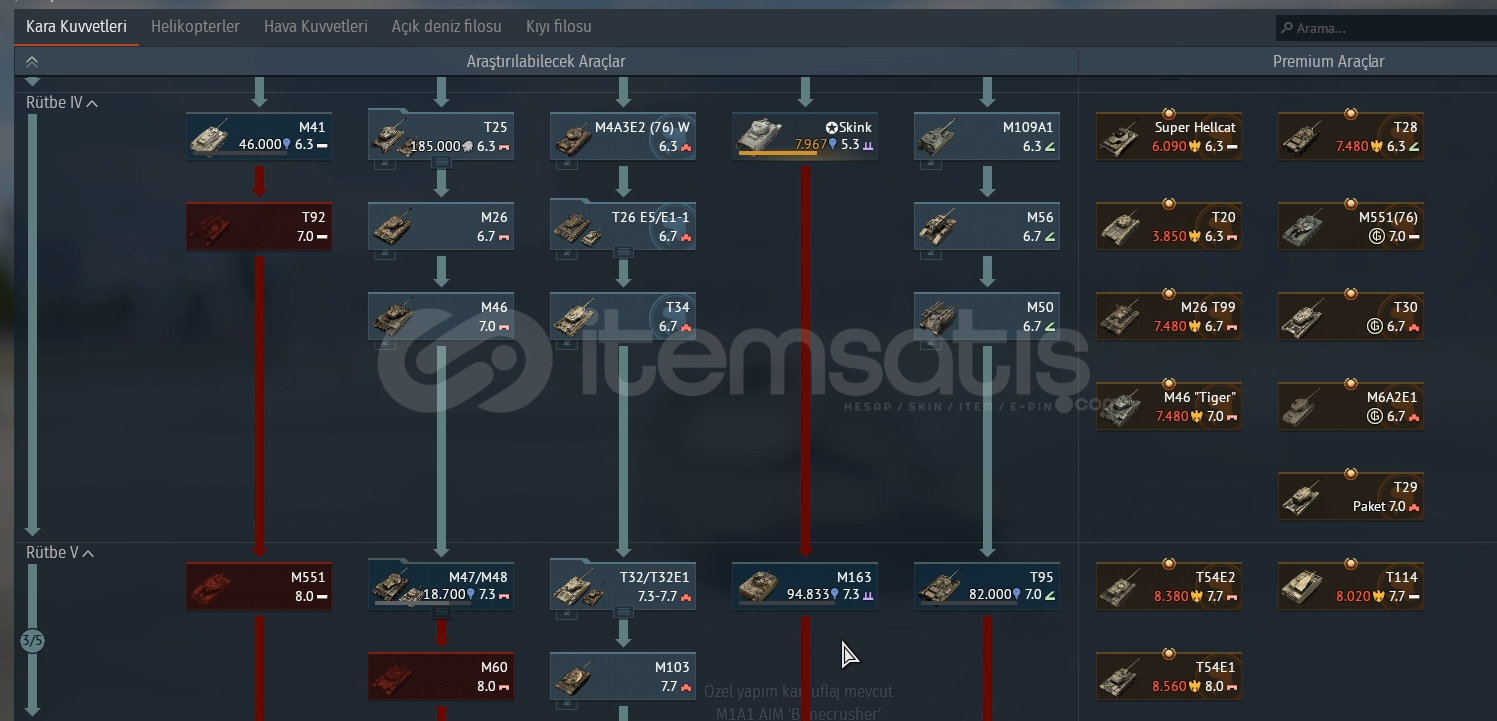Switch to the Kıyı filosu tab
Screen dimensions: 1497x721
[559, 27]
